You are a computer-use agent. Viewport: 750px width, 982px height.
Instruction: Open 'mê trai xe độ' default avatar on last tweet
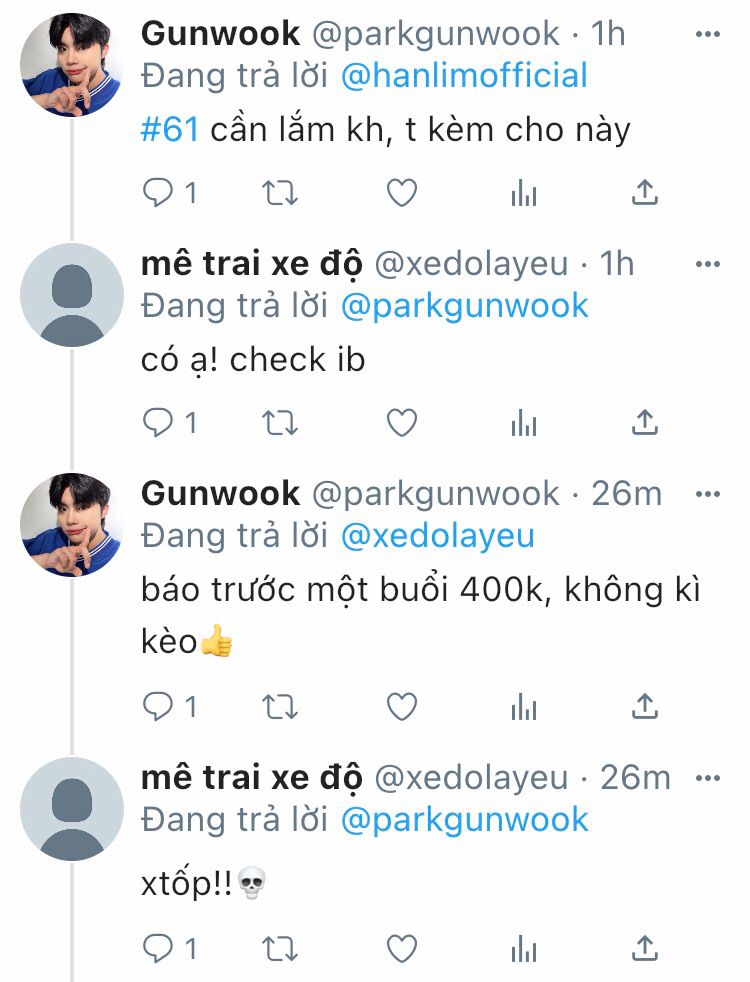72,809
